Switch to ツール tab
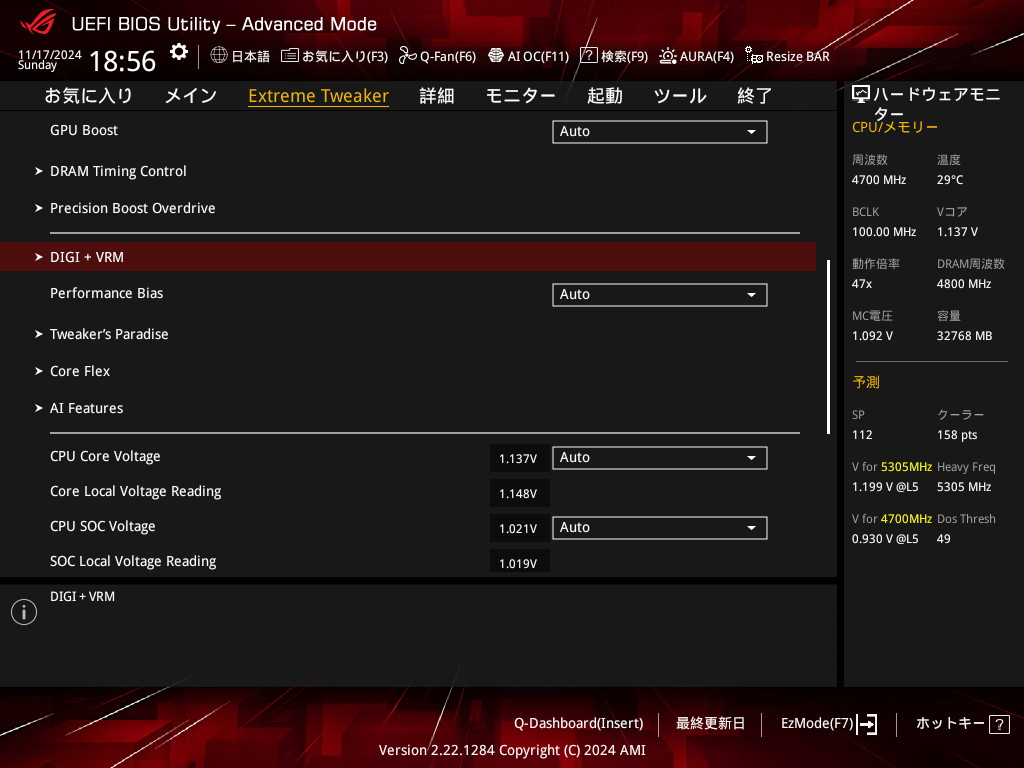Image resolution: width=1024 pixels, height=768 pixels. click(x=680, y=96)
